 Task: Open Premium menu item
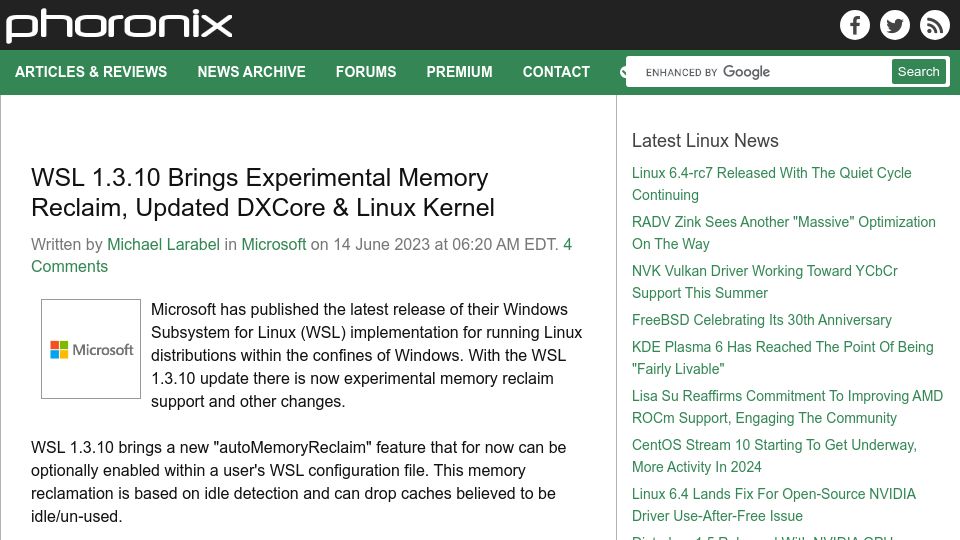[459, 72]
